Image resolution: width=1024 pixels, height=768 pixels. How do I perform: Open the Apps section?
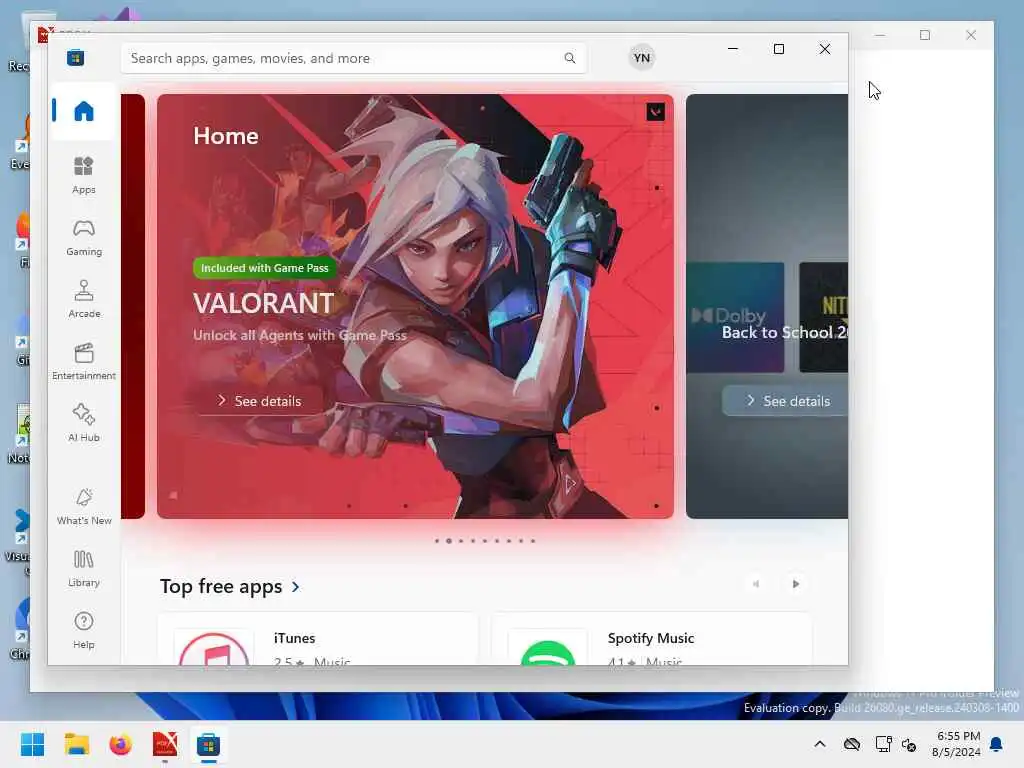pos(84,175)
